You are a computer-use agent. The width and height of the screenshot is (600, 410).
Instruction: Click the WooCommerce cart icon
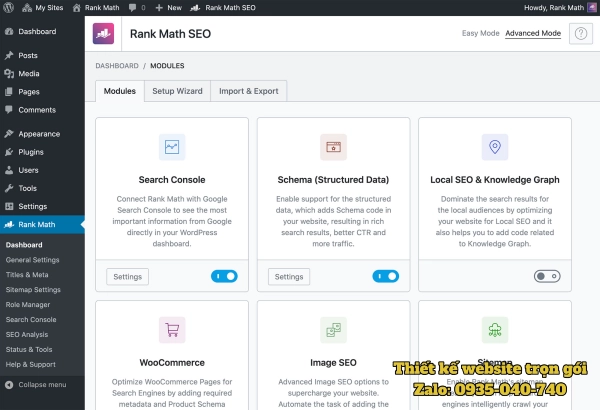click(x=172, y=330)
